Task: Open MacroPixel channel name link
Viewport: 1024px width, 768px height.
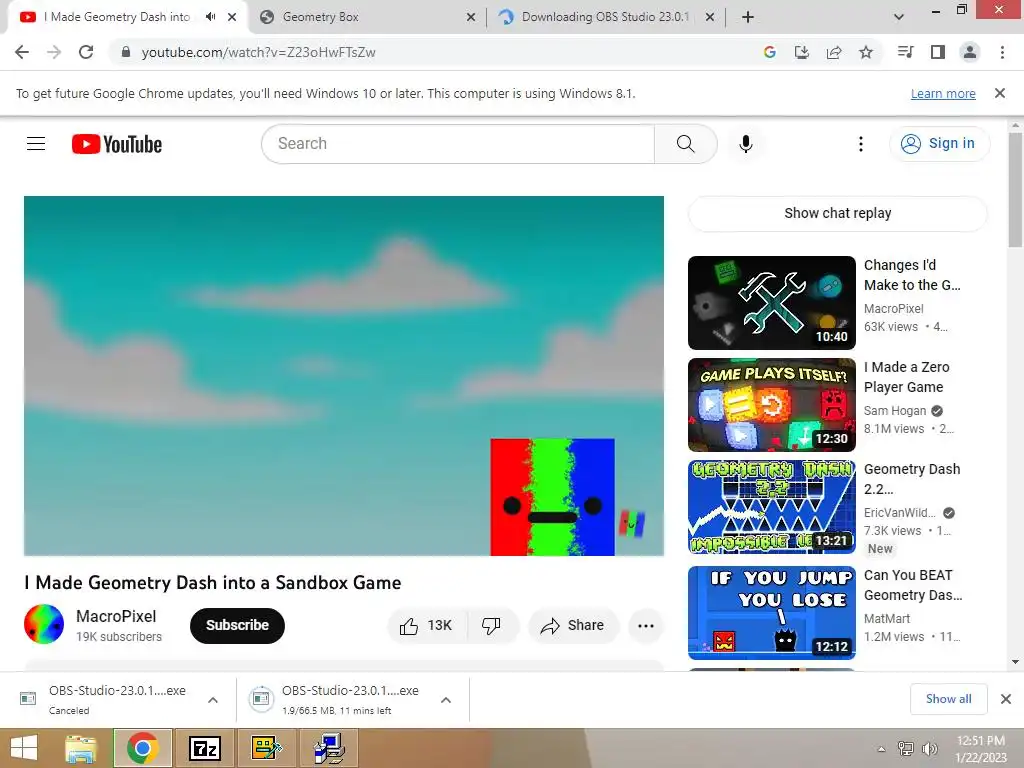Action: (x=116, y=616)
